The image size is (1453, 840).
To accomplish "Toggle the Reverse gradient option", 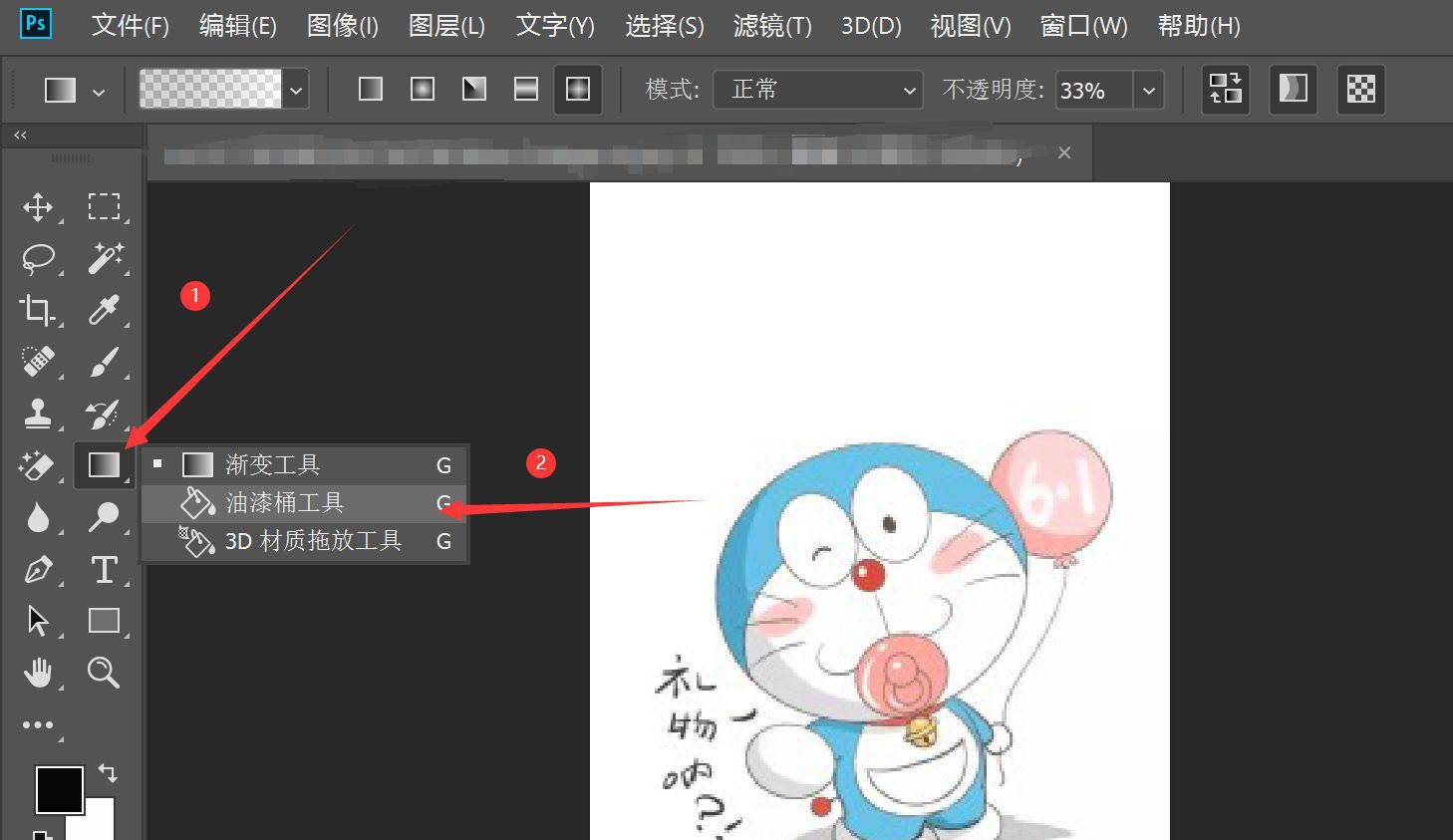I will point(1226,90).
